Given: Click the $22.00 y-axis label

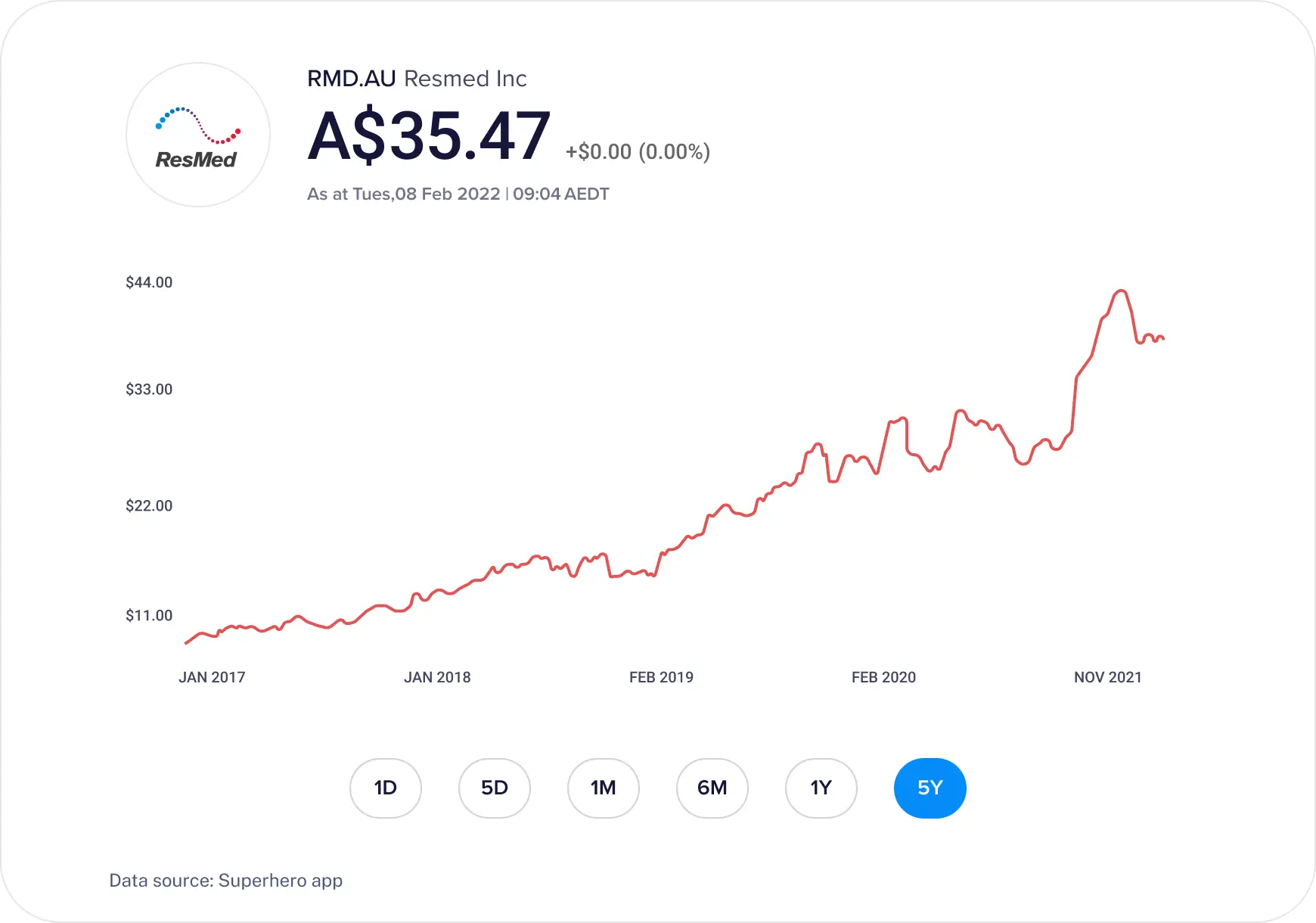Looking at the screenshot, I should (149, 505).
